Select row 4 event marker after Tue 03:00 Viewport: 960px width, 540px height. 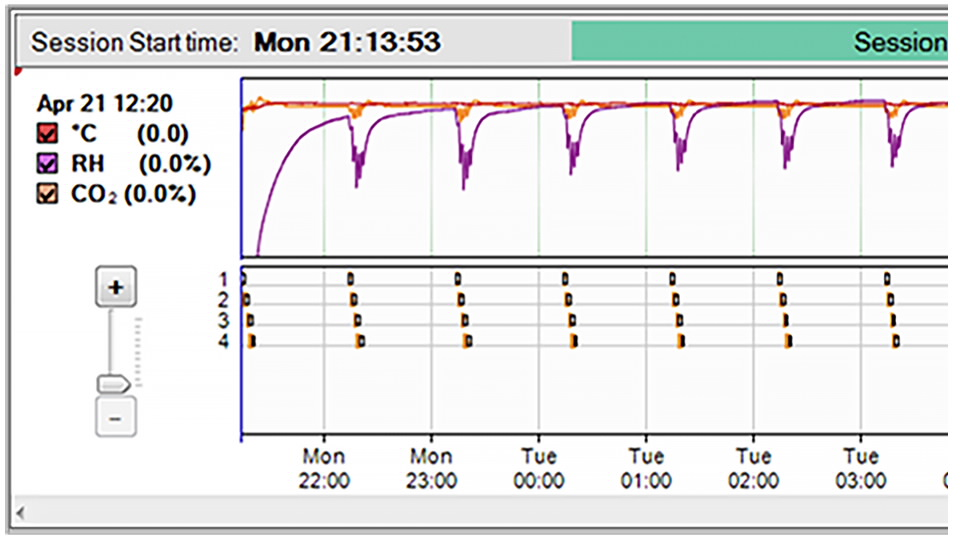[x=897, y=342]
